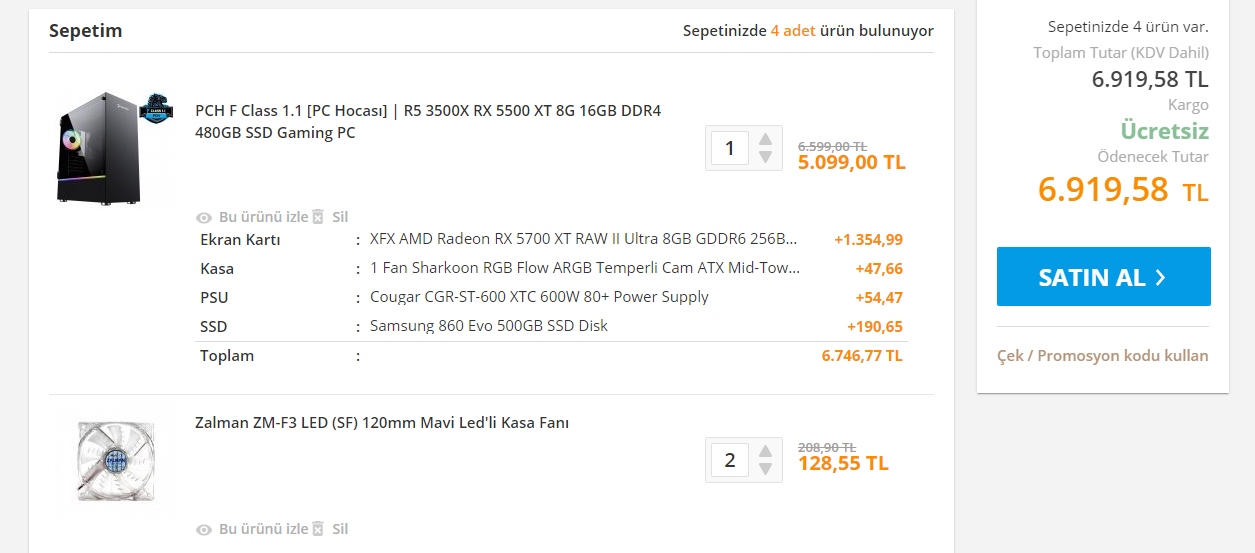Click the SATIN AL purchase button
The width and height of the screenshot is (1255, 553).
(1104, 277)
